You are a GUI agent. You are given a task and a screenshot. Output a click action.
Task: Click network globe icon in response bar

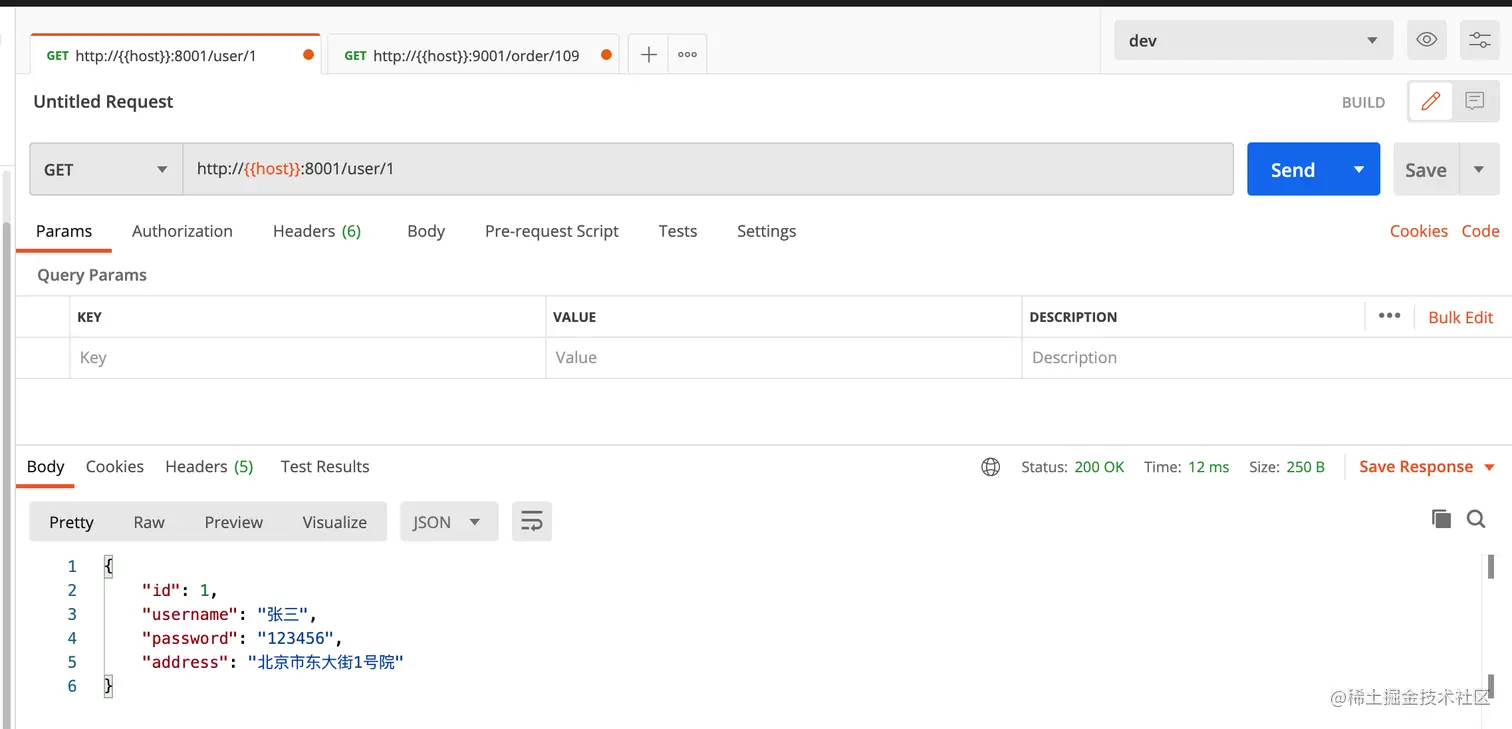click(990, 467)
